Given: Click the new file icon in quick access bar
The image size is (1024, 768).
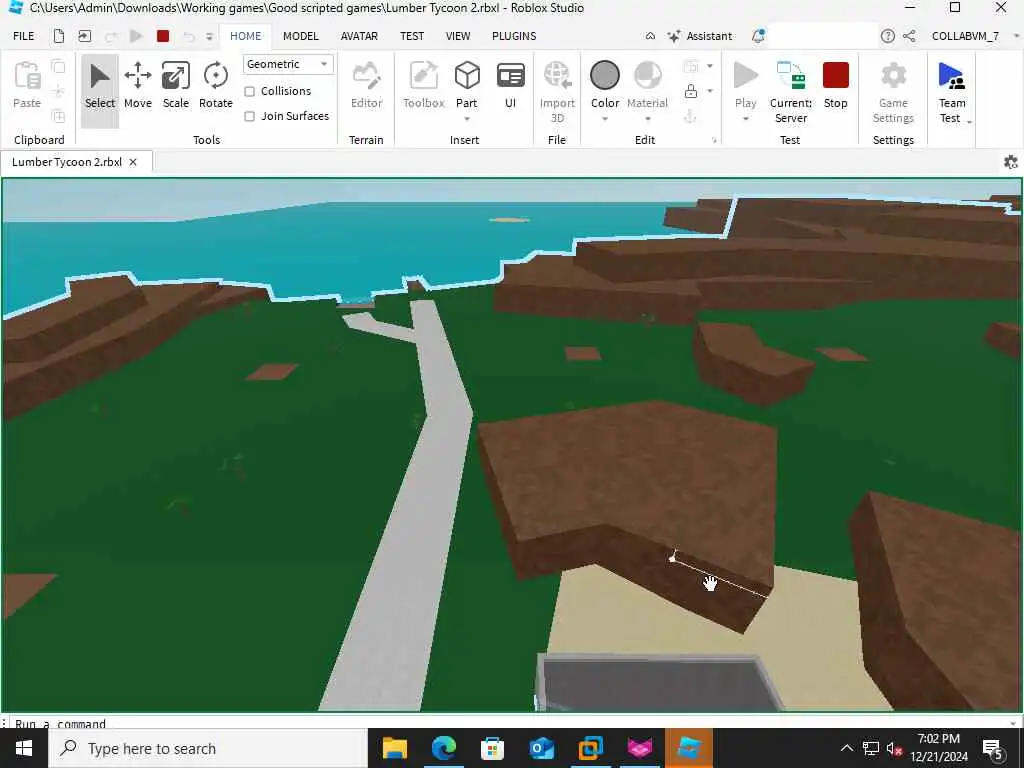Looking at the screenshot, I should 59,36.
